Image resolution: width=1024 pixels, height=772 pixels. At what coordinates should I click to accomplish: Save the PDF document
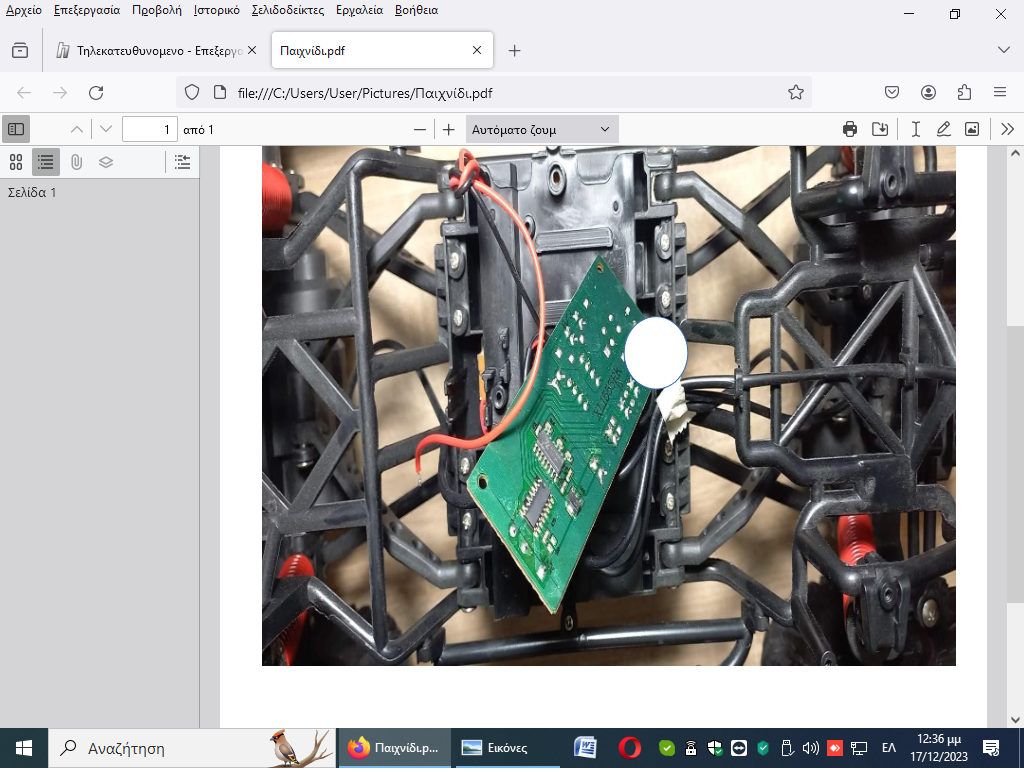coord(880,129)
